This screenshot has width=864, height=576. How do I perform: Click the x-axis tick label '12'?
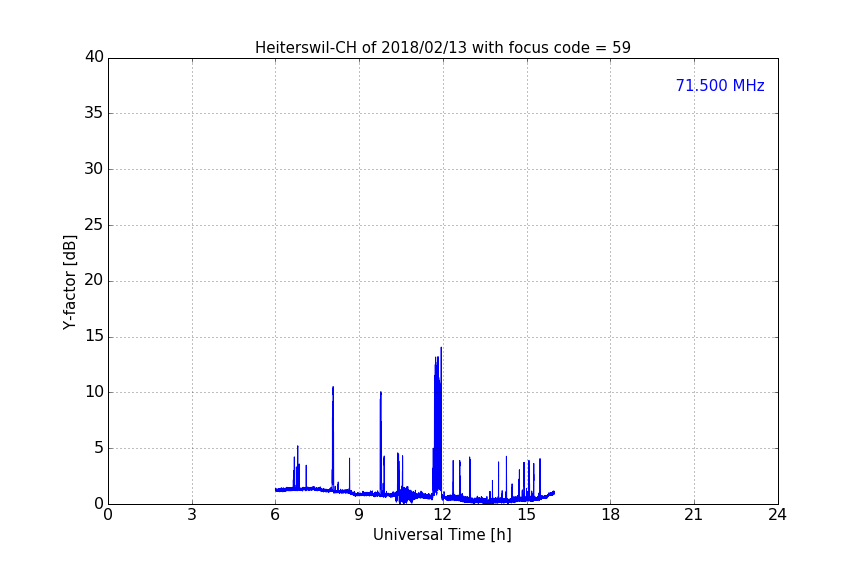pos(442,515)
